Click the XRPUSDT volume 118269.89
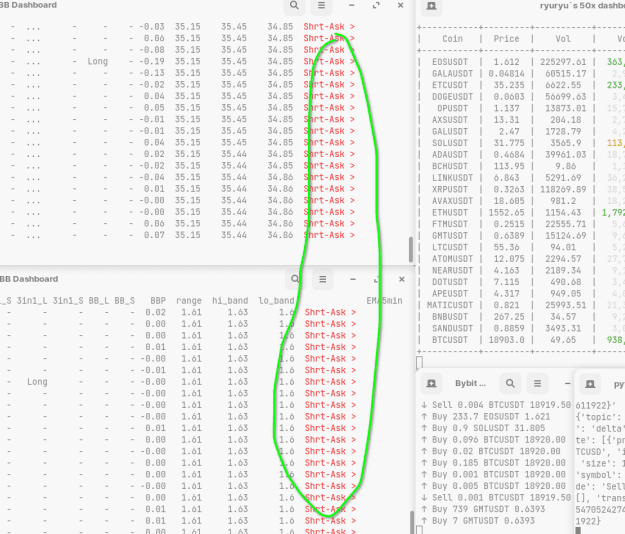Image resolution: width=625 pixels, height=534 pixels. (563, 189)
